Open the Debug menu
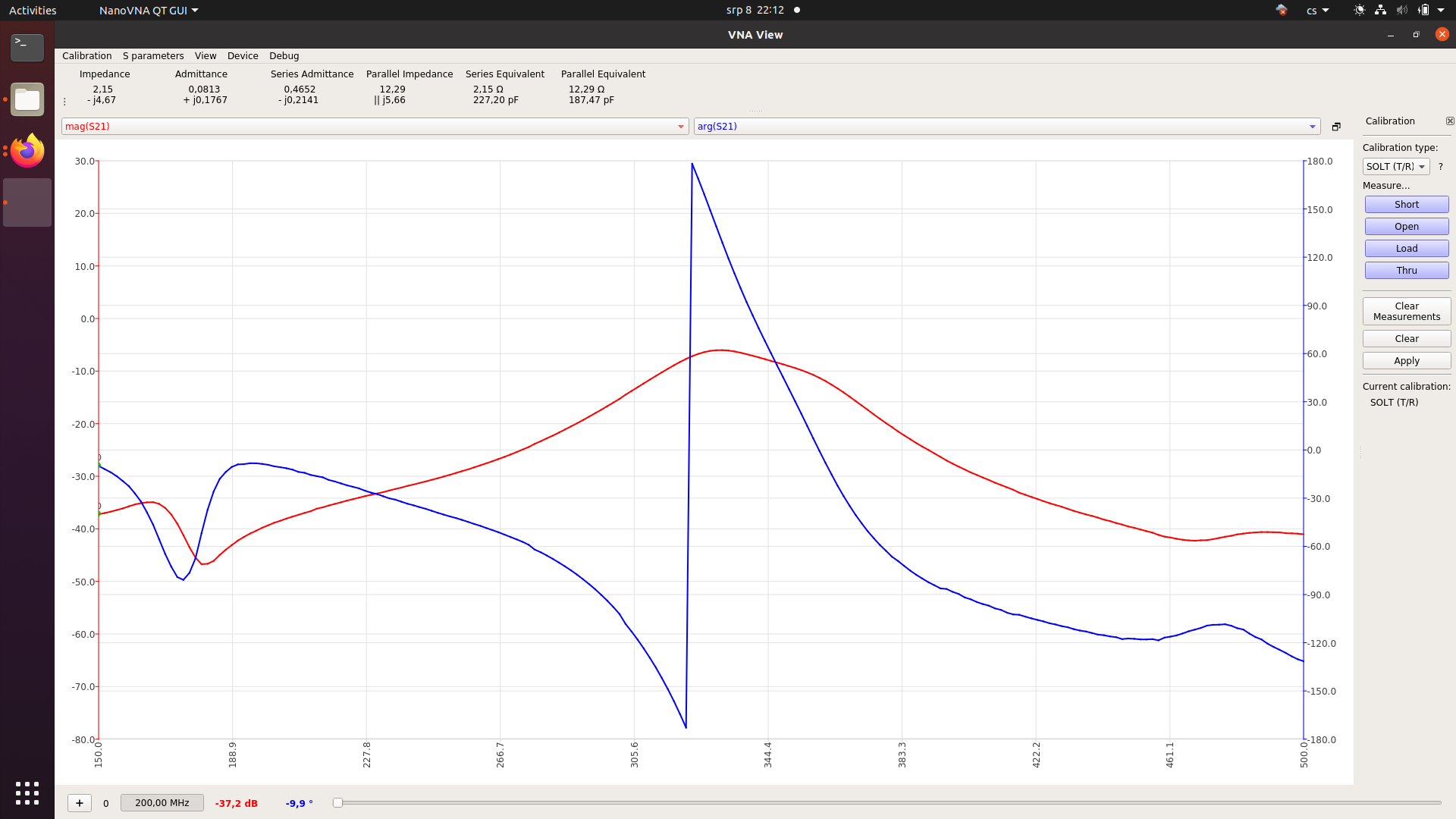This screenshot has height=819, width=1456. pos(284,56)
